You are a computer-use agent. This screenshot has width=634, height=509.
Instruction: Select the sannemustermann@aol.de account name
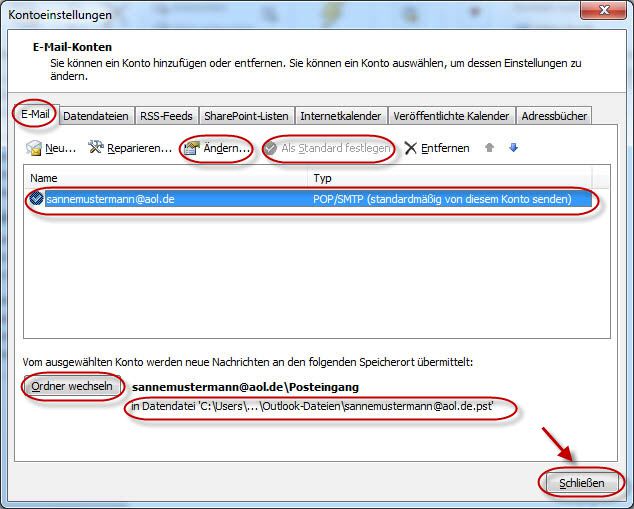110,199
